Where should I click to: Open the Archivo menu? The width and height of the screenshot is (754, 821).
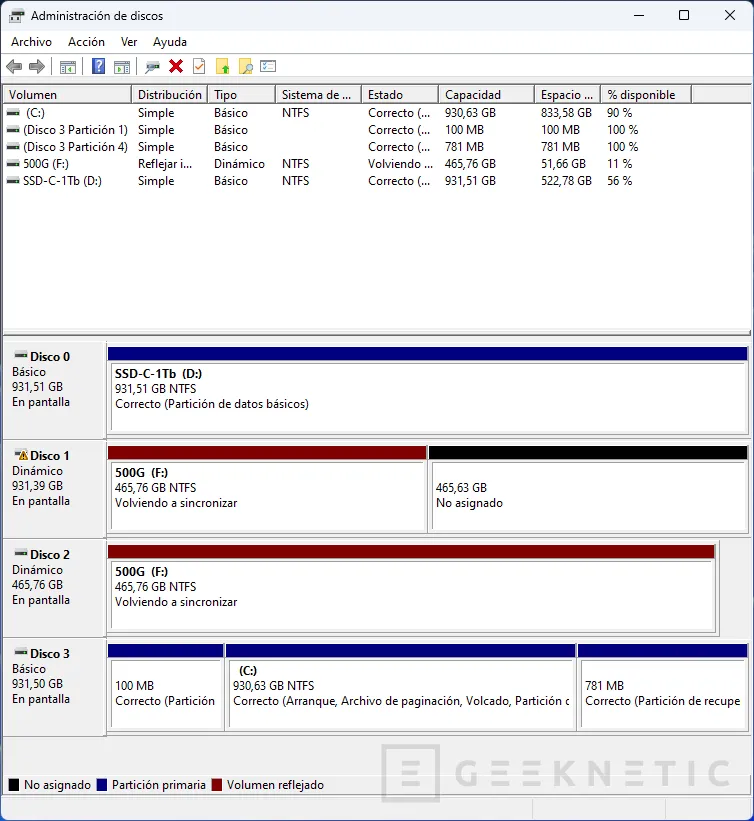pos(31,42)
